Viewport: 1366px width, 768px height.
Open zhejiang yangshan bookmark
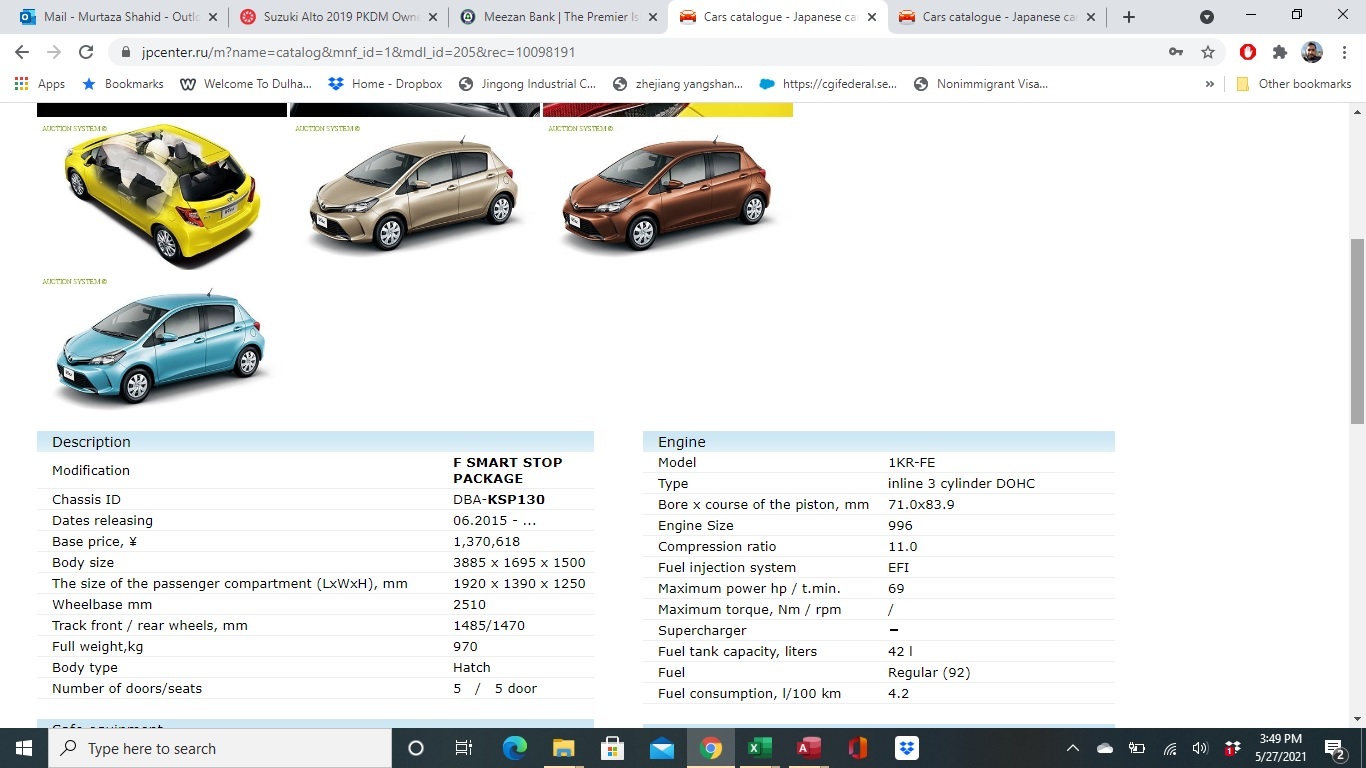[x=678, y=84]
